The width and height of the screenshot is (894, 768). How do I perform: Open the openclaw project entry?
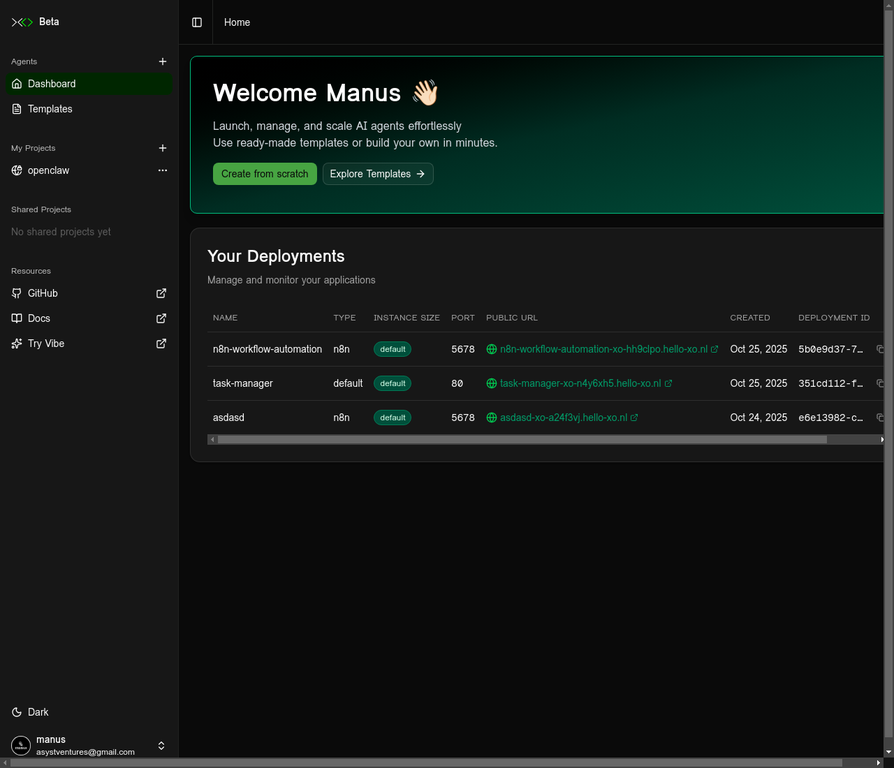pos(47,170)
